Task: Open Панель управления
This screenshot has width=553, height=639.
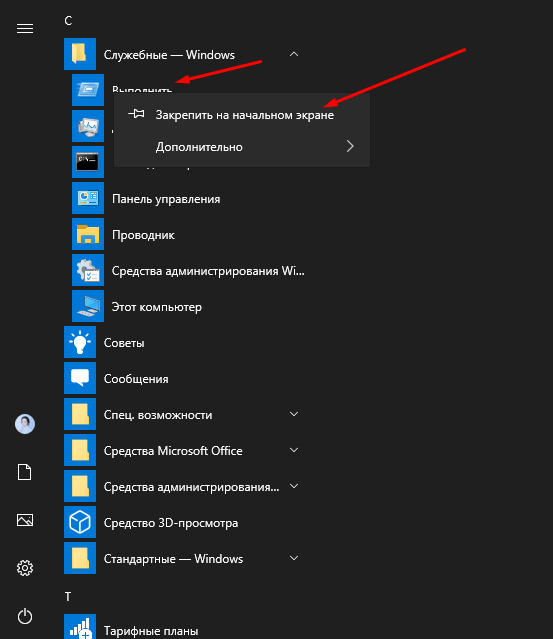Action: tap(166, 199)
